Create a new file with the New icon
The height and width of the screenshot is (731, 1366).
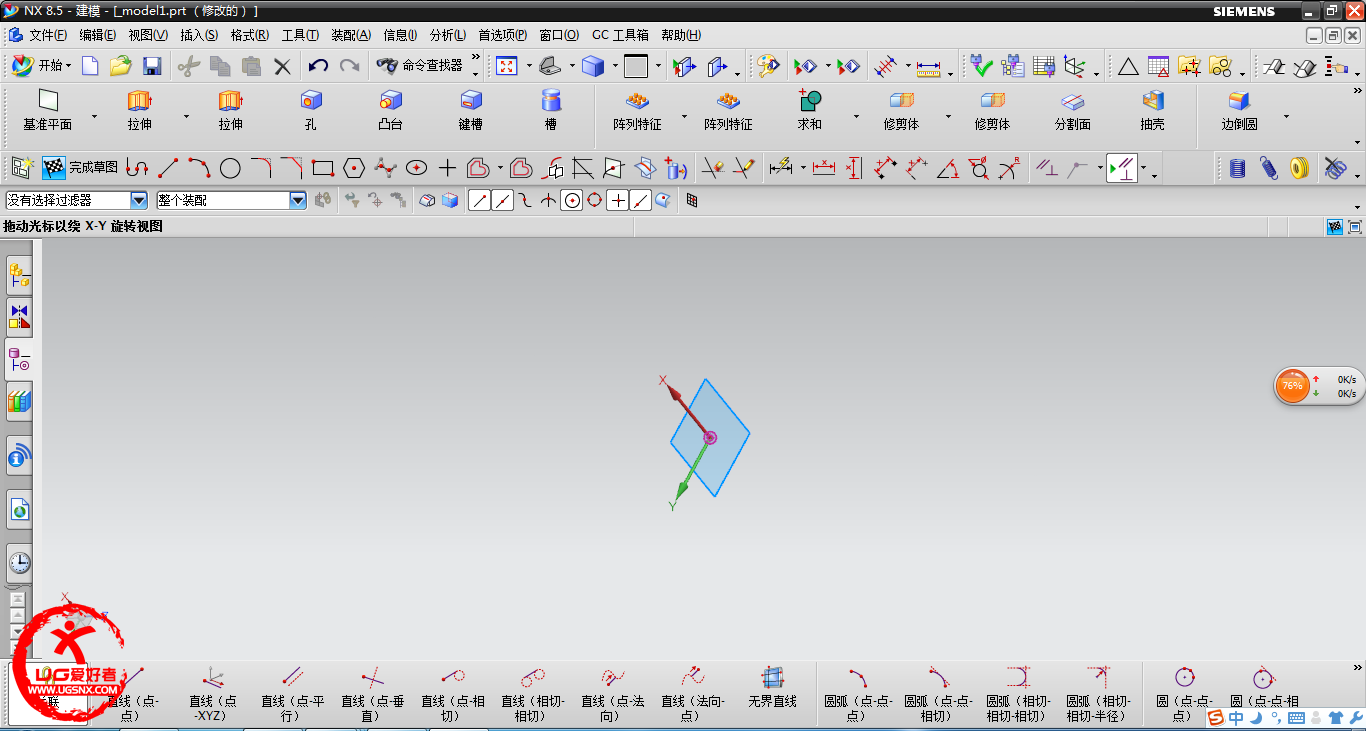[91, 67]
